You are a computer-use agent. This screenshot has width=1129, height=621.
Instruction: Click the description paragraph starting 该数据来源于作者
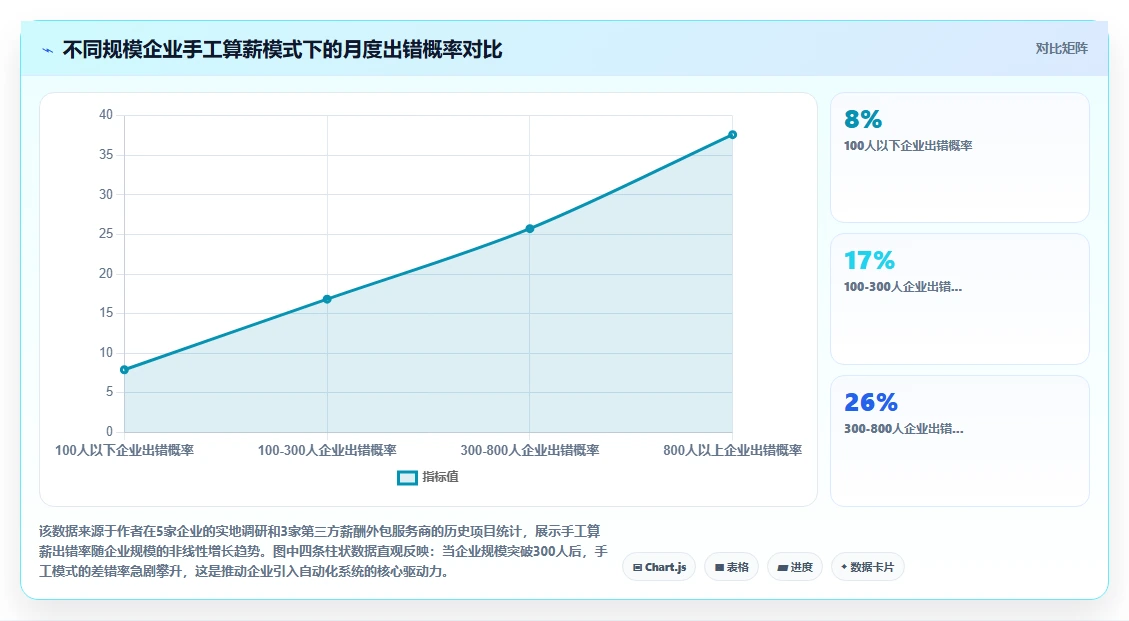tap(323, 551)
